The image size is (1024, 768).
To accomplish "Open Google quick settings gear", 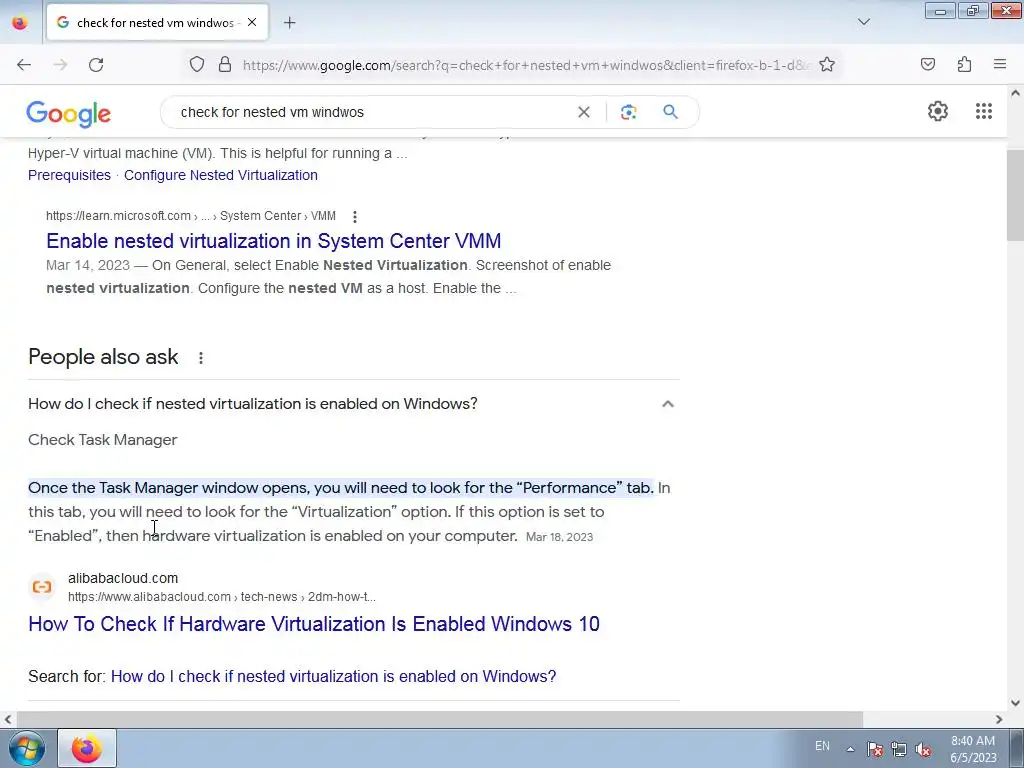I will tap(938, 111).
